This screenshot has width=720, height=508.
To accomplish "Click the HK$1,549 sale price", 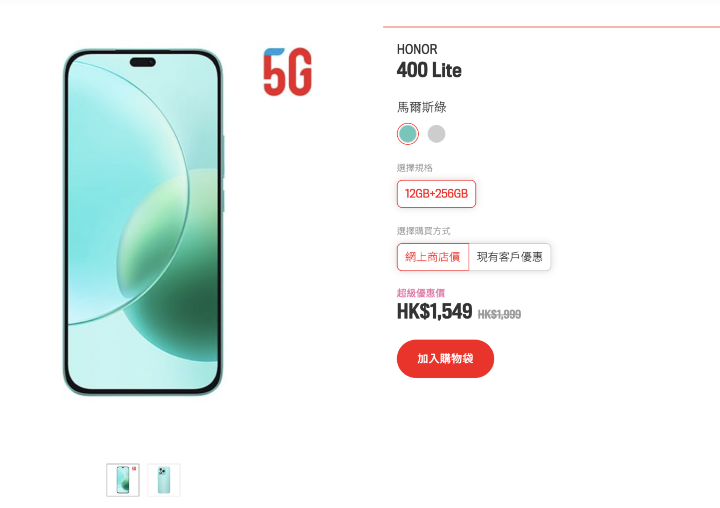I will click(434, 311).
